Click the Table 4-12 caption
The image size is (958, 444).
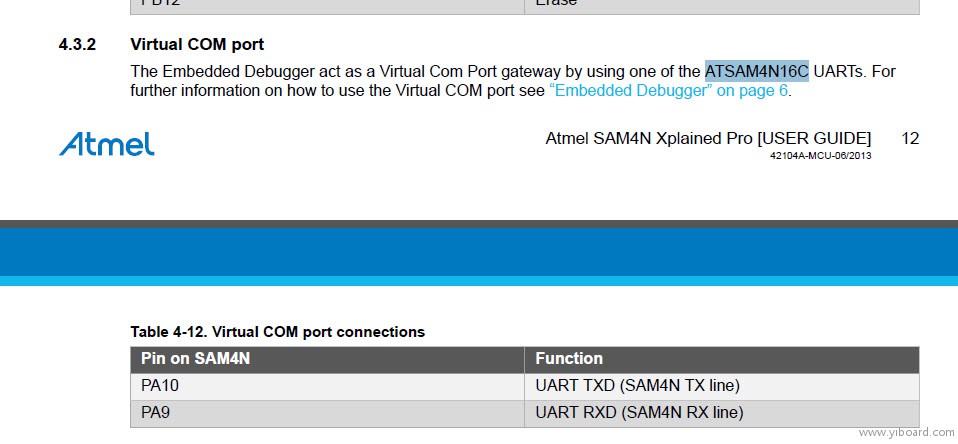277,332
